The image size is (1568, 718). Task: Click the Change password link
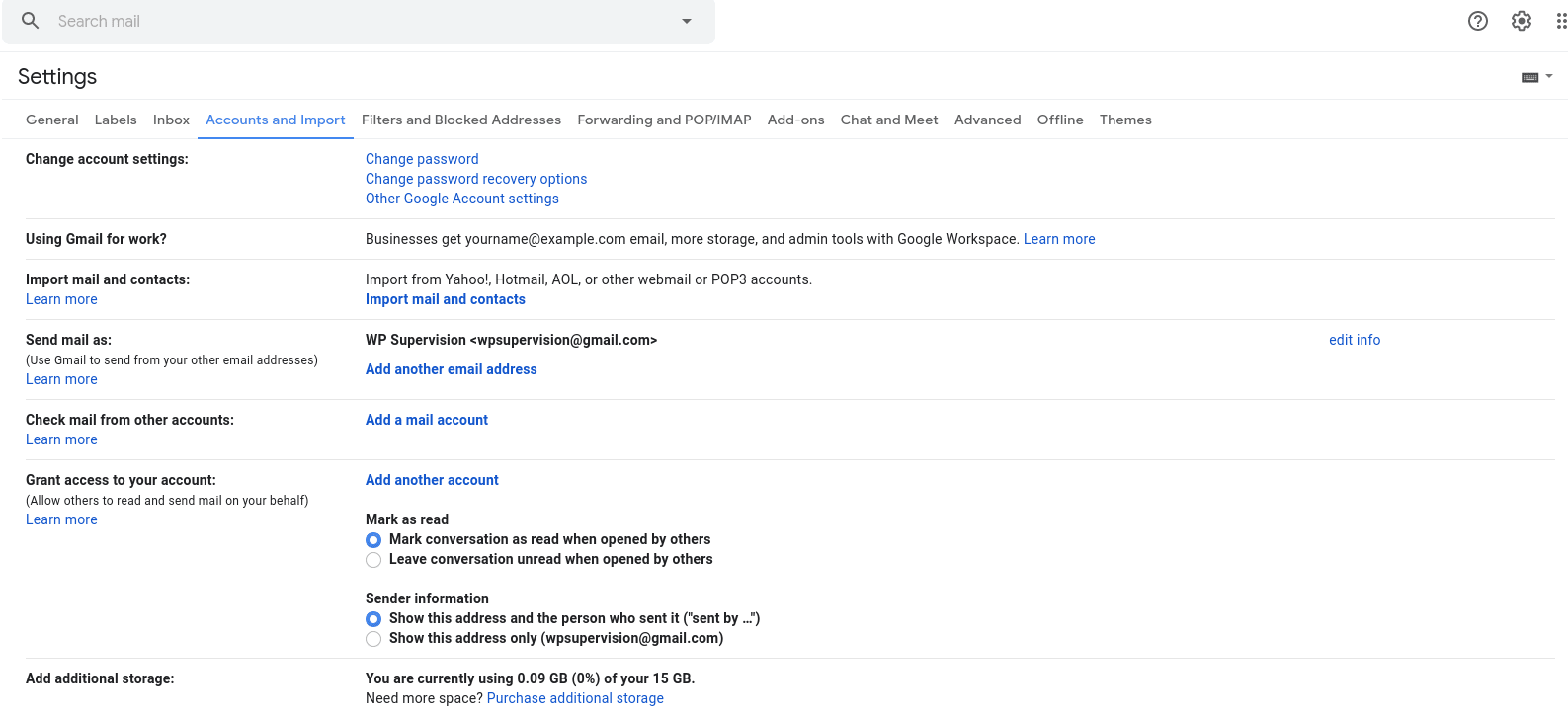[422, 159]
